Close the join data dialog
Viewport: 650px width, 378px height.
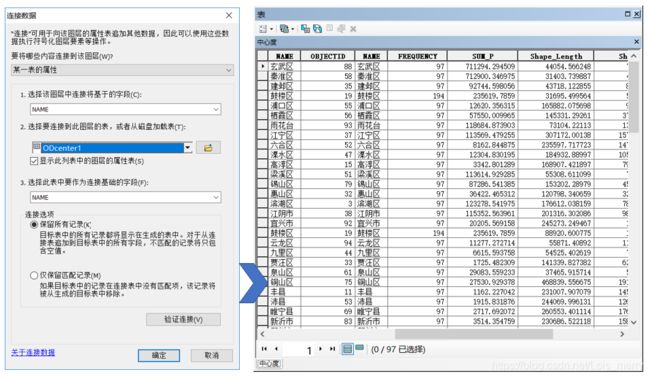click(x=229, y=15)
